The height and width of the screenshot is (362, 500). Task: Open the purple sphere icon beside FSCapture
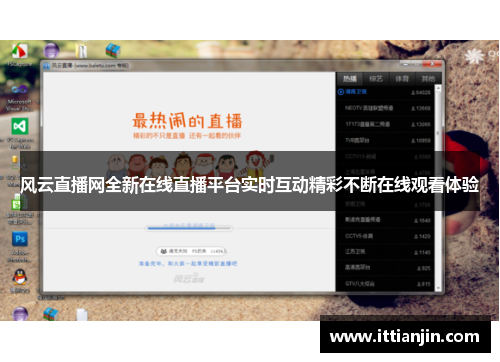pyautogui.click(x=51, y=51)
